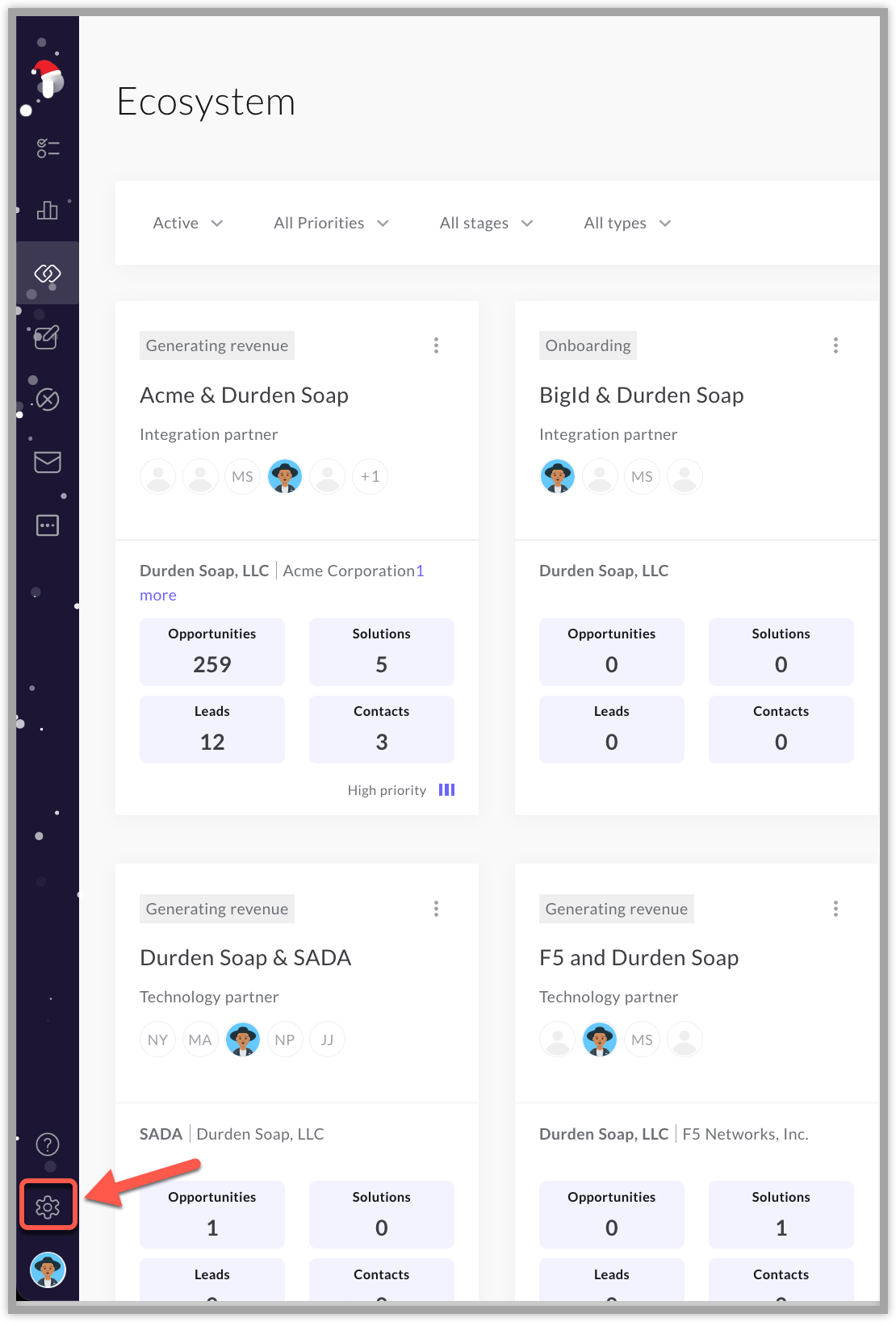Click Solutions 5 tile on Acme card
The width and height of the screenshot is (896, 1322).
pyautogui.click(x=382, y=652)
